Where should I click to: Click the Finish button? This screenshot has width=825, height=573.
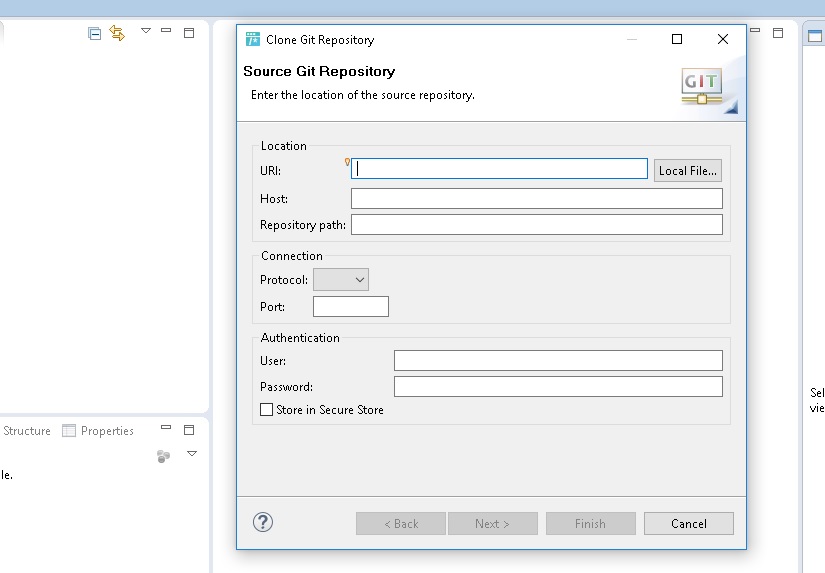pyautogui.click(x=590, y=524)
